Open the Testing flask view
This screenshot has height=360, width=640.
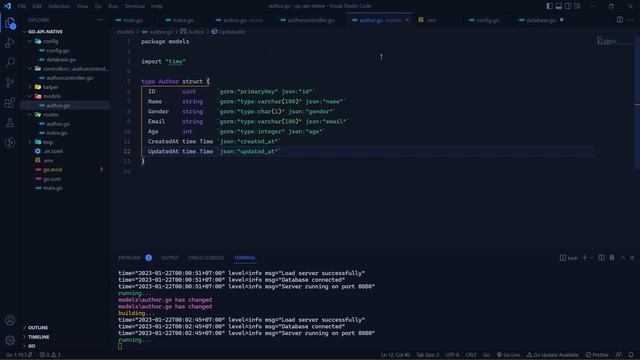click(10, 122)
